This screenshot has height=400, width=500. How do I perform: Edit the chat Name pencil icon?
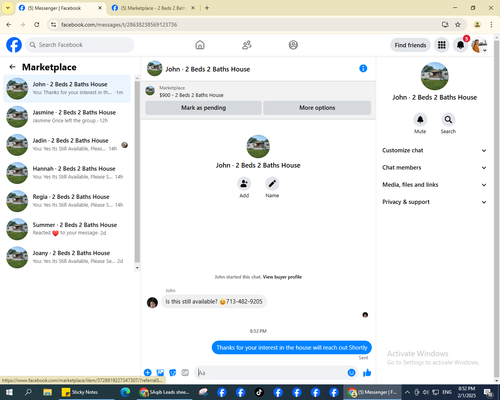coord(272,184)
